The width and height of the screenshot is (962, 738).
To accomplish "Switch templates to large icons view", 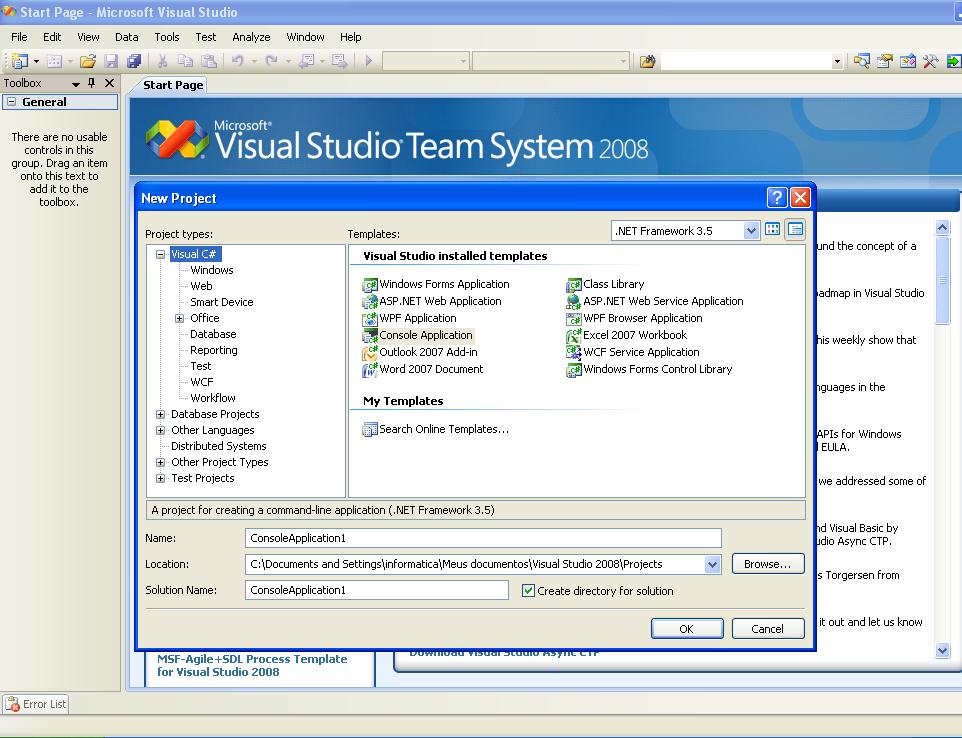I will click(x=772, y=229).
